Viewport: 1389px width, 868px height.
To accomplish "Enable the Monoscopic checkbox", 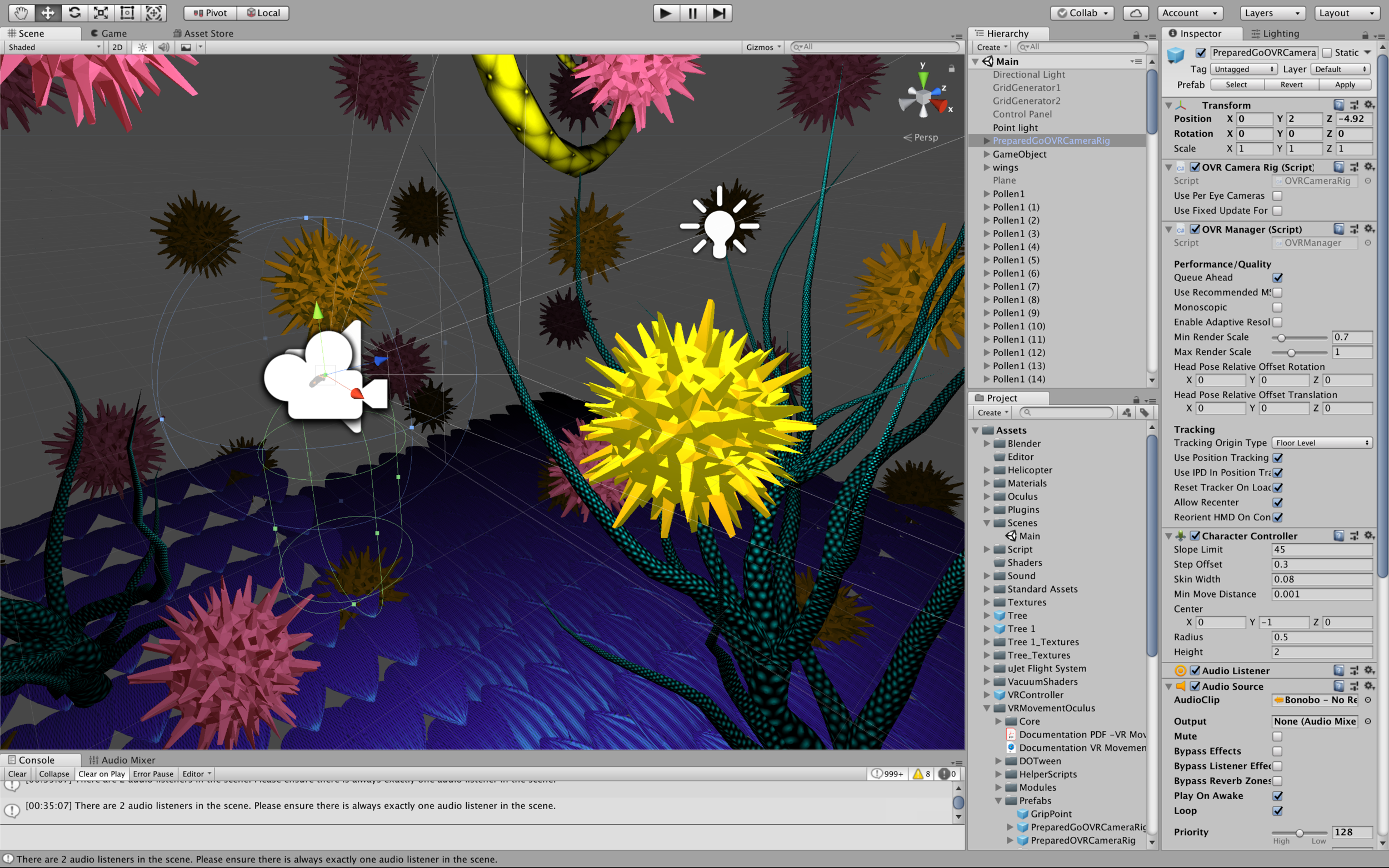I will click(x=1277, y=307).
